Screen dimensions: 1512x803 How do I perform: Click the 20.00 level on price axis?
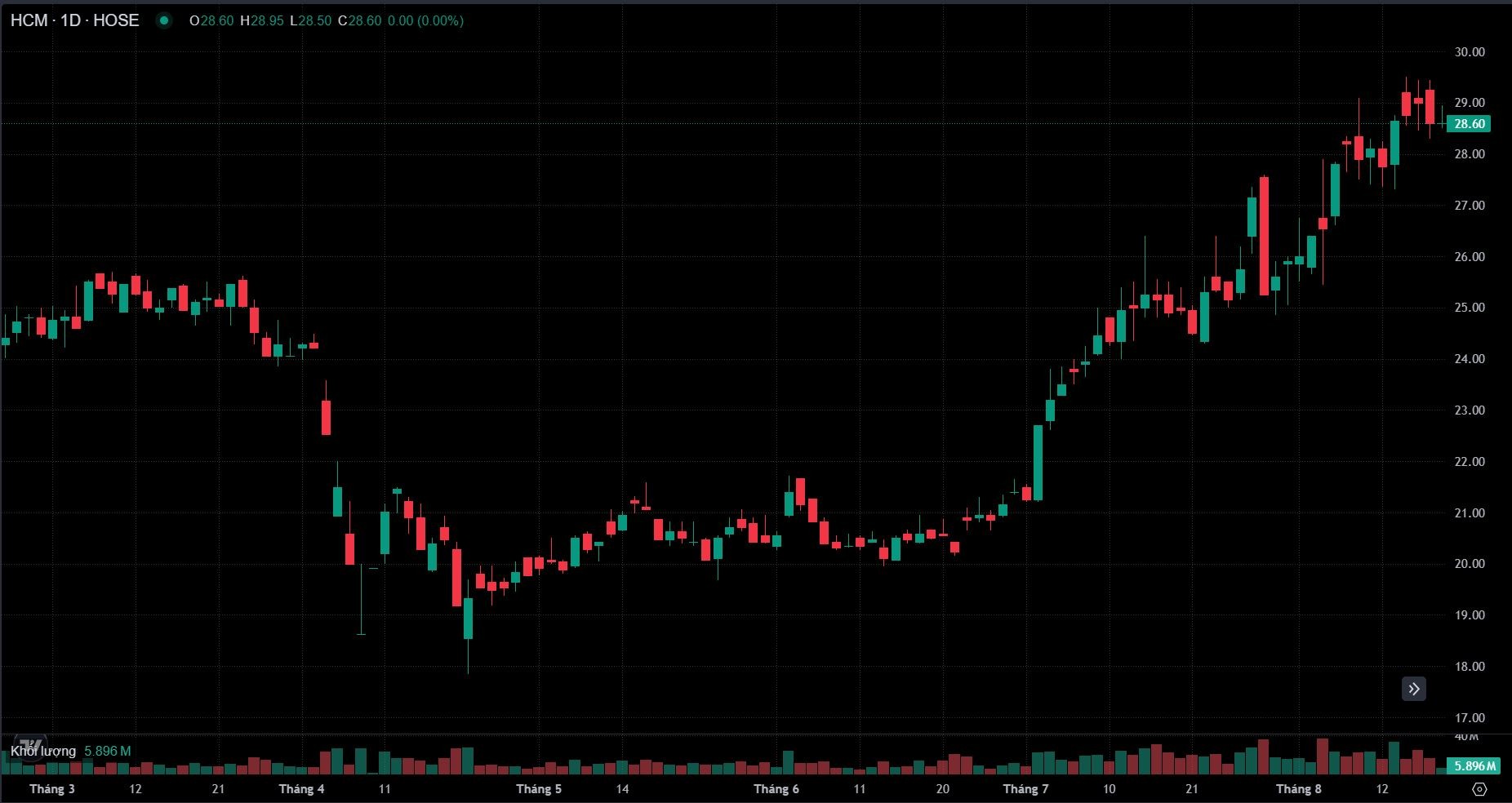(x=1470, y=564)
